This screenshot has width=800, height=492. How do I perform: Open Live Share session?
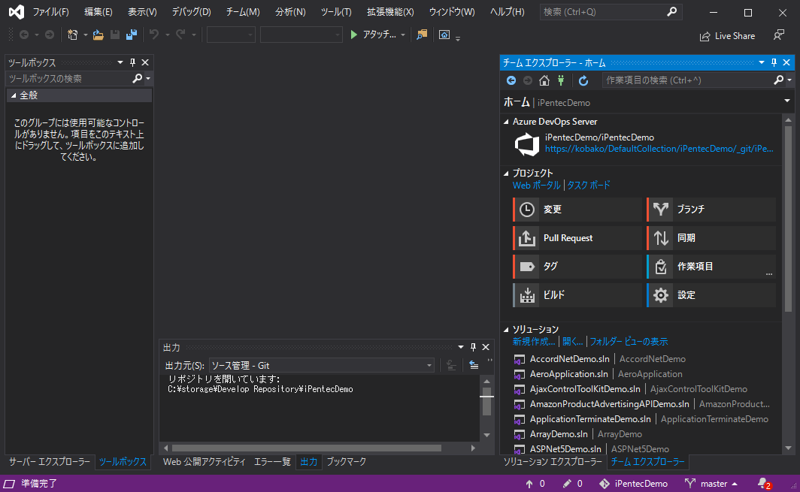click(x=727, y=36)
